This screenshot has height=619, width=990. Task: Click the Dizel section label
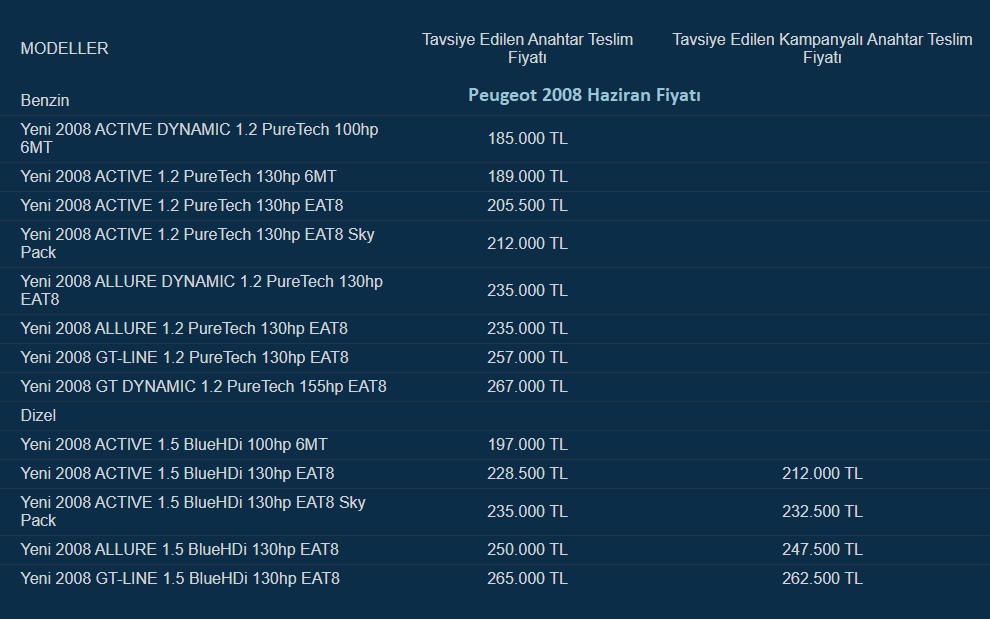pyautogui.click(x=38, y=416)
